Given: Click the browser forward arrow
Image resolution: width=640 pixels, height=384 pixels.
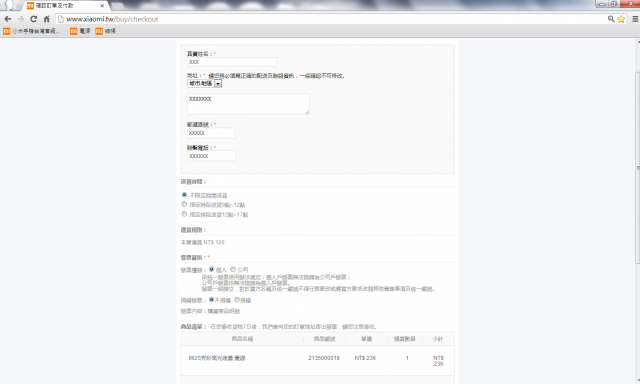Looking at the screenshot, I should (20, 19).
